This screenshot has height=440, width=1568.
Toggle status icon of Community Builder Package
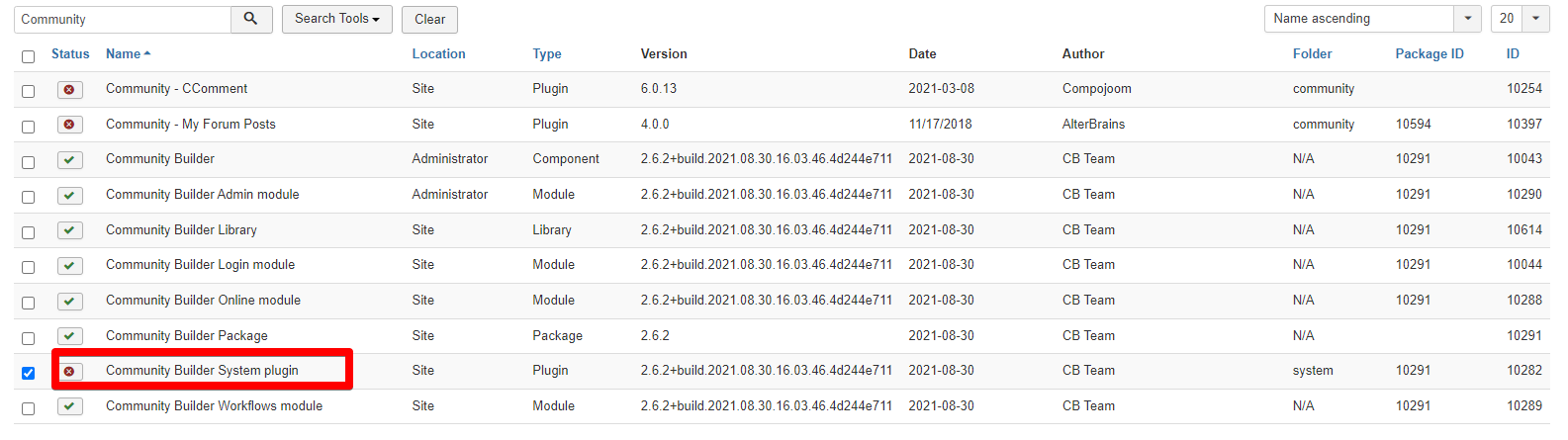[69, 336]
